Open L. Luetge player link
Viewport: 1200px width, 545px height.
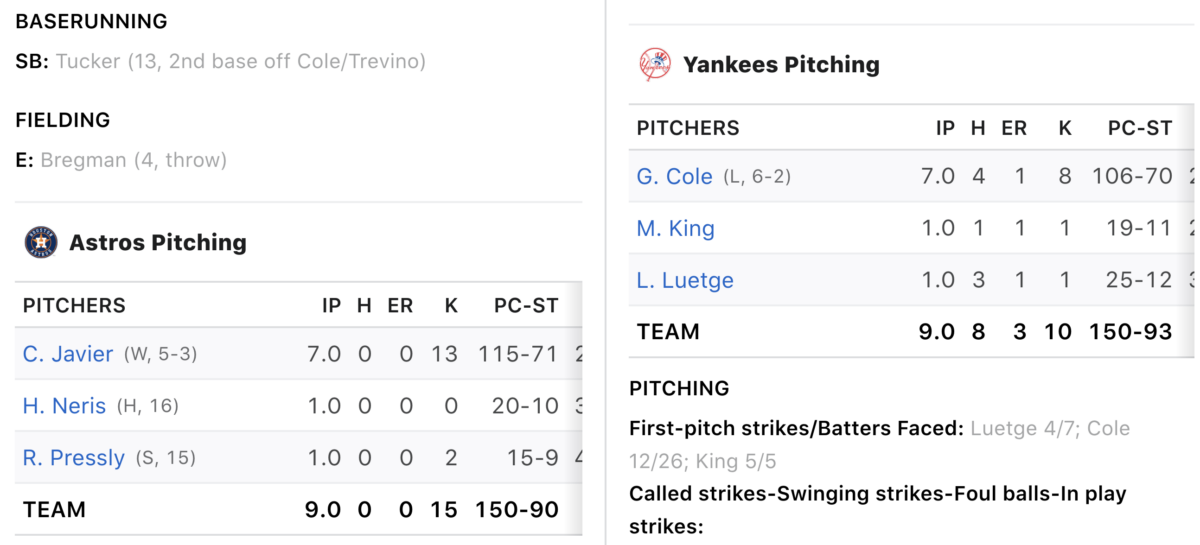685,280
